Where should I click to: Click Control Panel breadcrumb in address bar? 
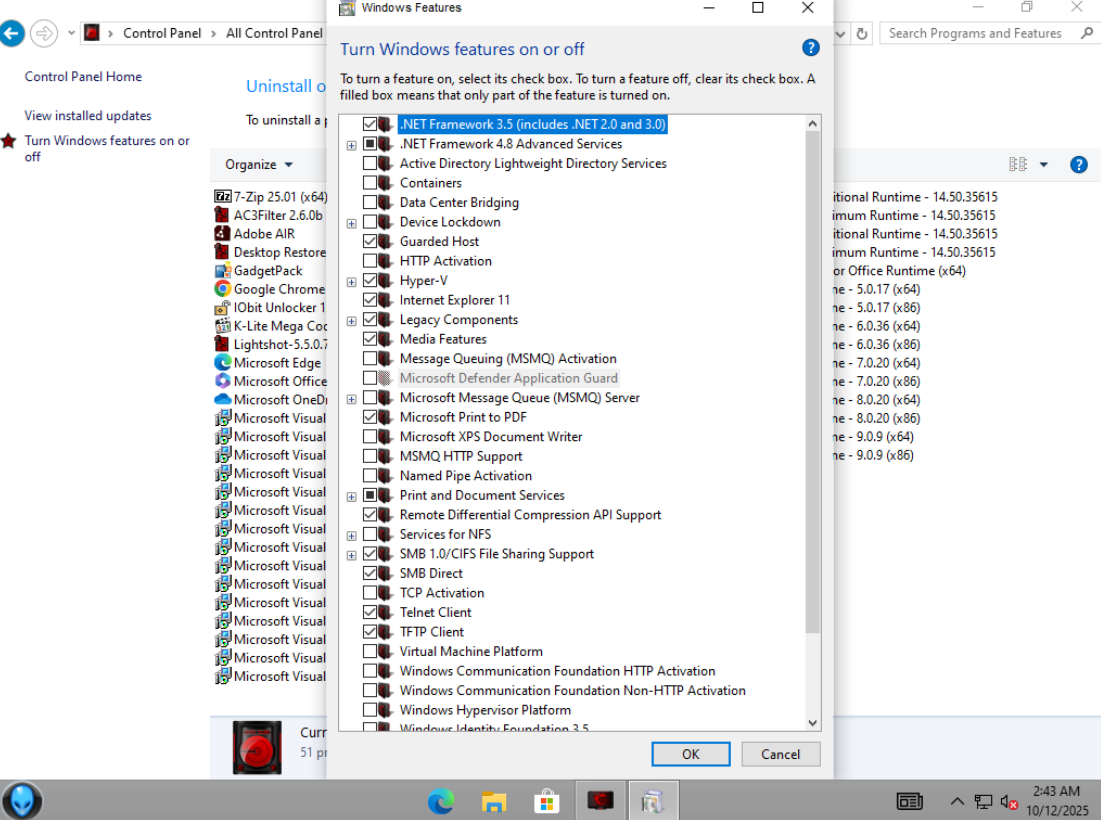click(x=161, y=33)
